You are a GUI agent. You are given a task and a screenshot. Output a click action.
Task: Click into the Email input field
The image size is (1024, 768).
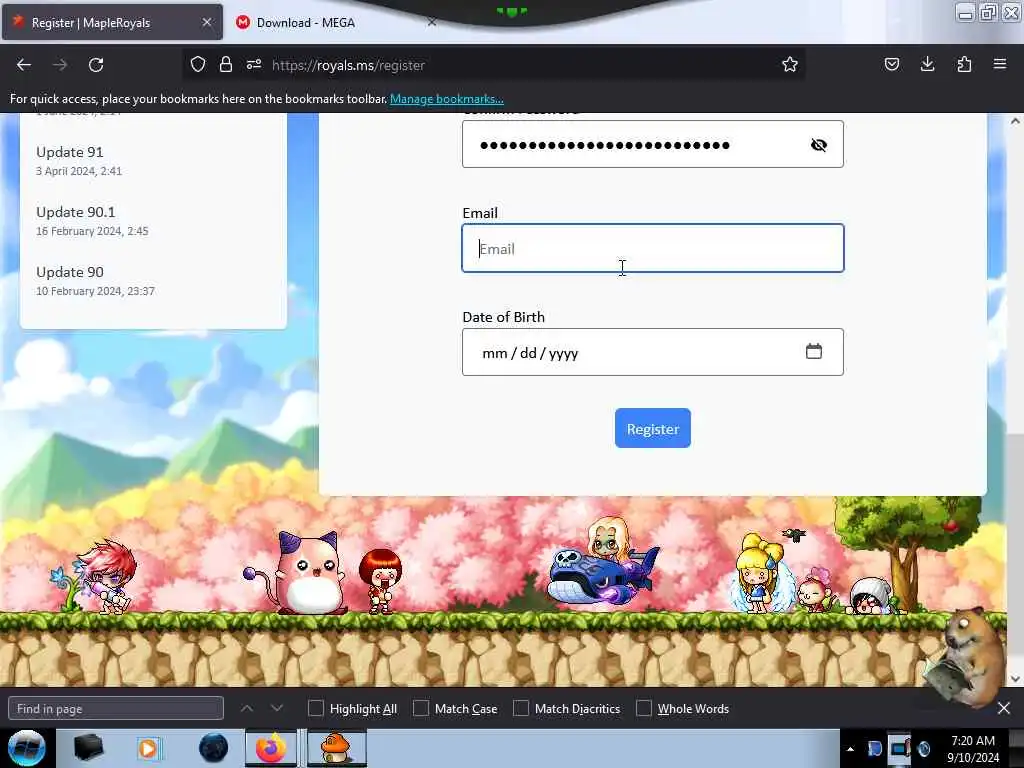click(652, 248)
